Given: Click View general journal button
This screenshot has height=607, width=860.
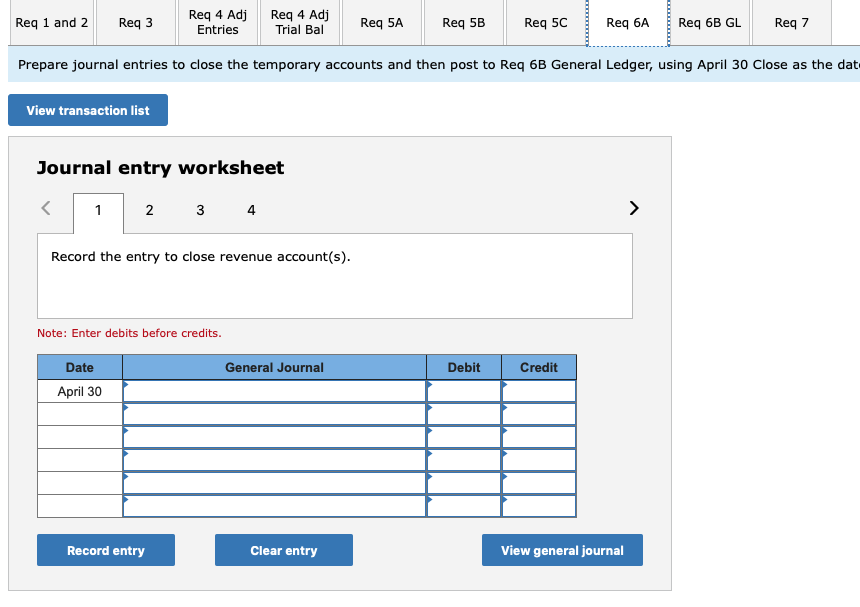Looking at the screenshot, I should 562,550.
